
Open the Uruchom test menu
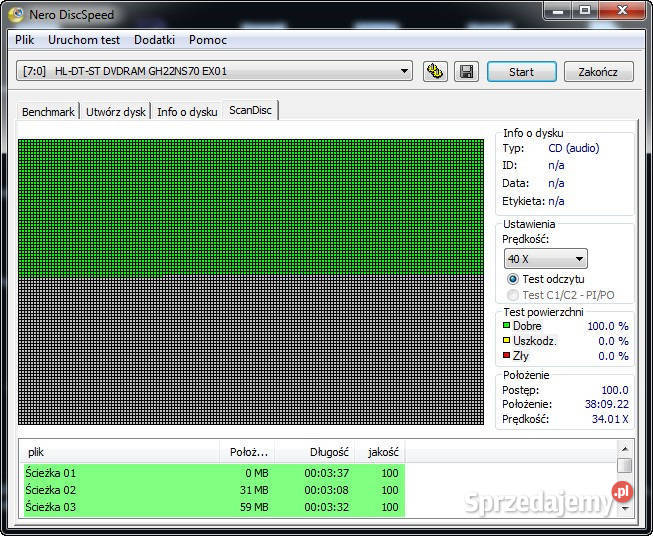tap(84, 40)
